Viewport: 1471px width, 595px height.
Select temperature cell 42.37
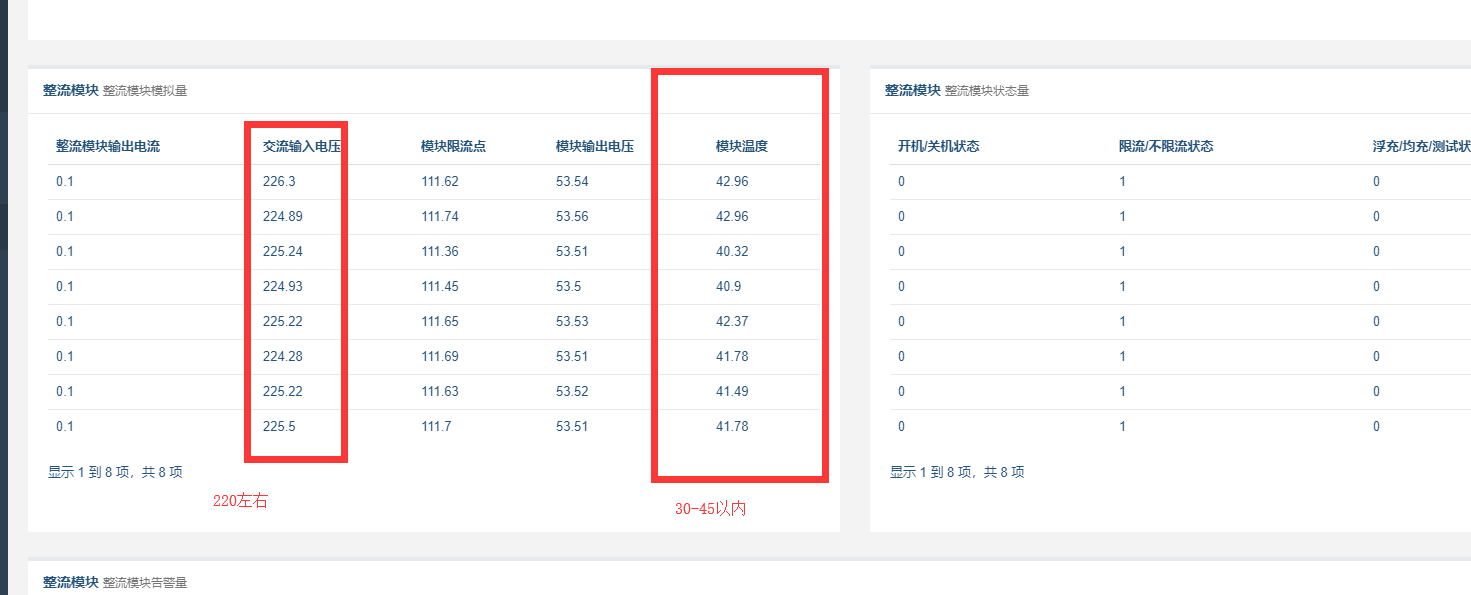[x=732, y=321]
